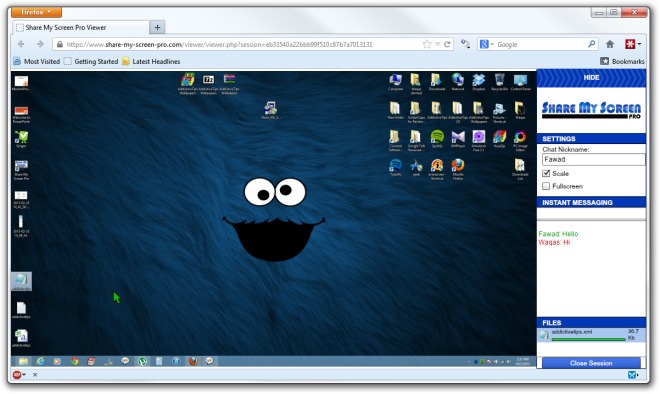
Task: Open the Dropbox shortcut on the desktop
Action: [479, 82]
